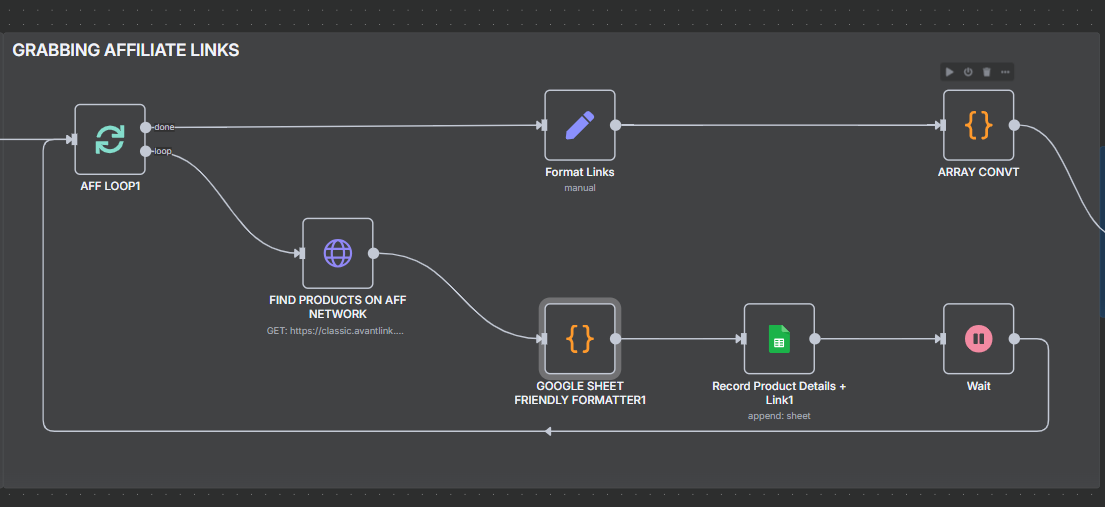
Task: Click the 'loop' output handle of AFF LOOP1
Action: click(145, 151)
